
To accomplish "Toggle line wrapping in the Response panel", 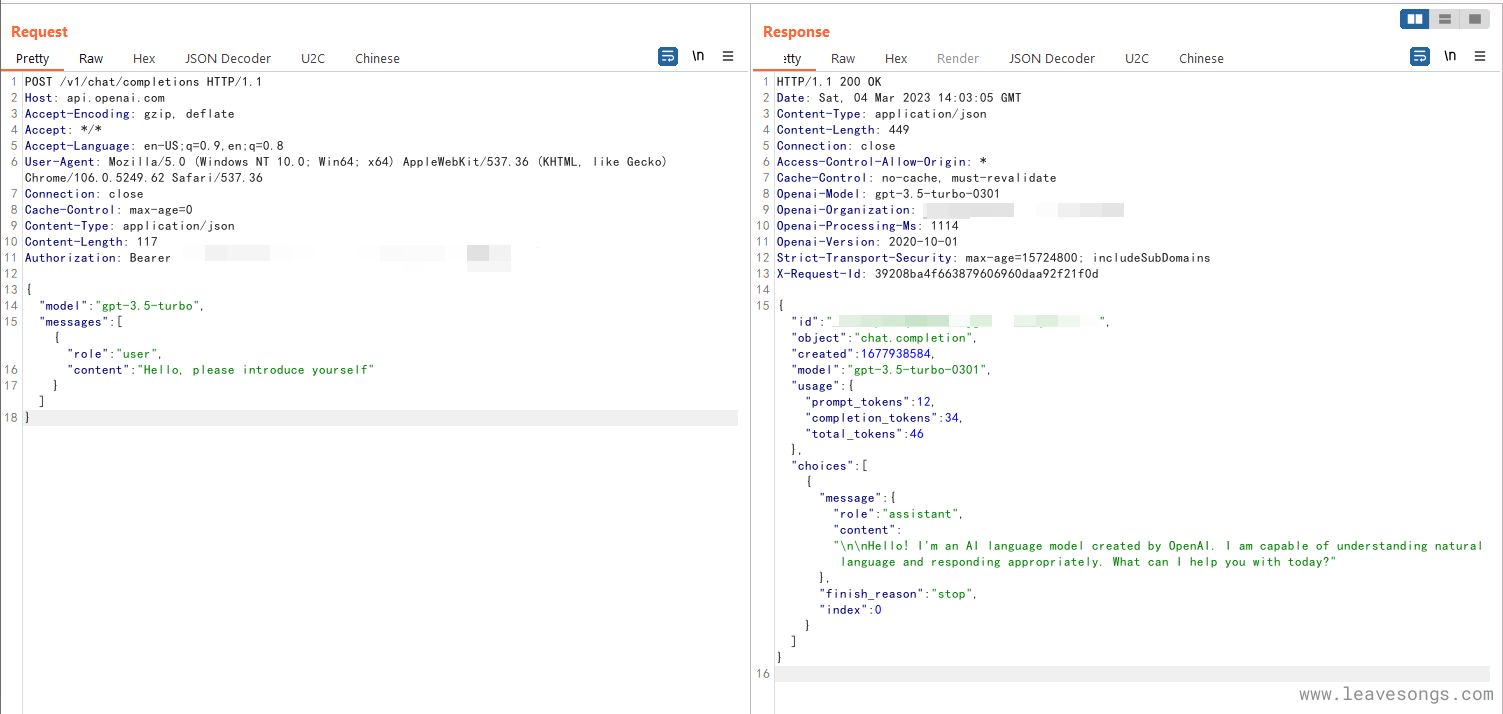I will pyautogui.click(x=1420, y=57).
